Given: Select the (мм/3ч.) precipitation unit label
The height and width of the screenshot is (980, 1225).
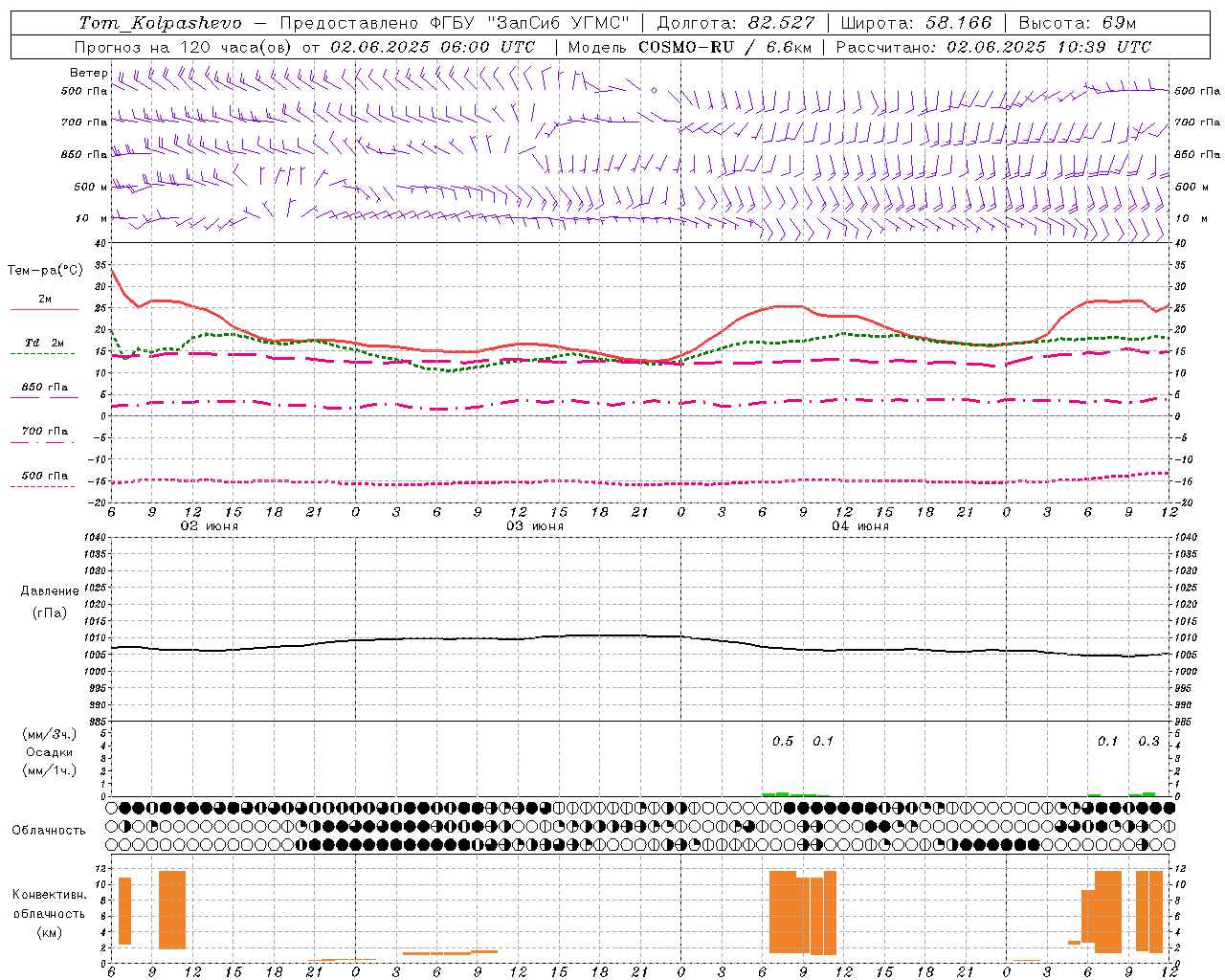Looking at the screenshot, I should pyautogui.click(x=50, y=734).
